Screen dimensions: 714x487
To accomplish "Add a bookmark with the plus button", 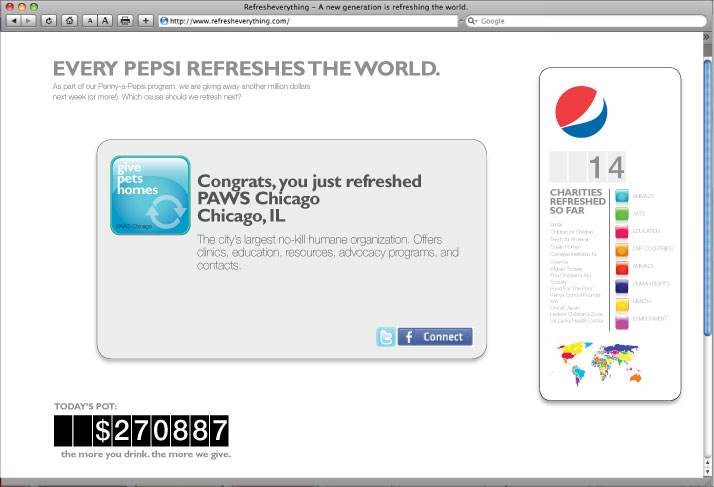I will [146, 21].
